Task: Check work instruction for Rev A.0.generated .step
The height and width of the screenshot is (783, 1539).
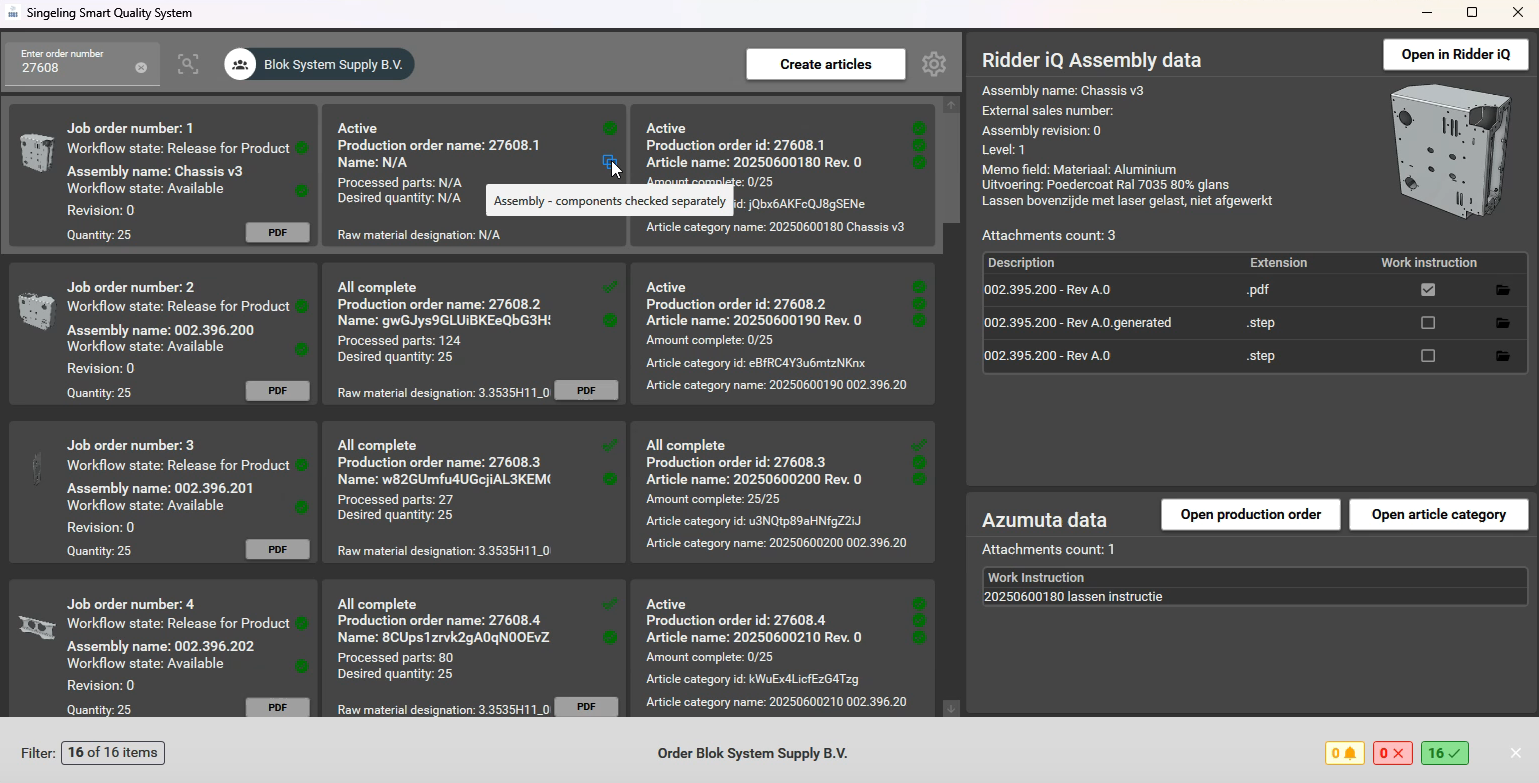Action: (x=1428, y=323)
